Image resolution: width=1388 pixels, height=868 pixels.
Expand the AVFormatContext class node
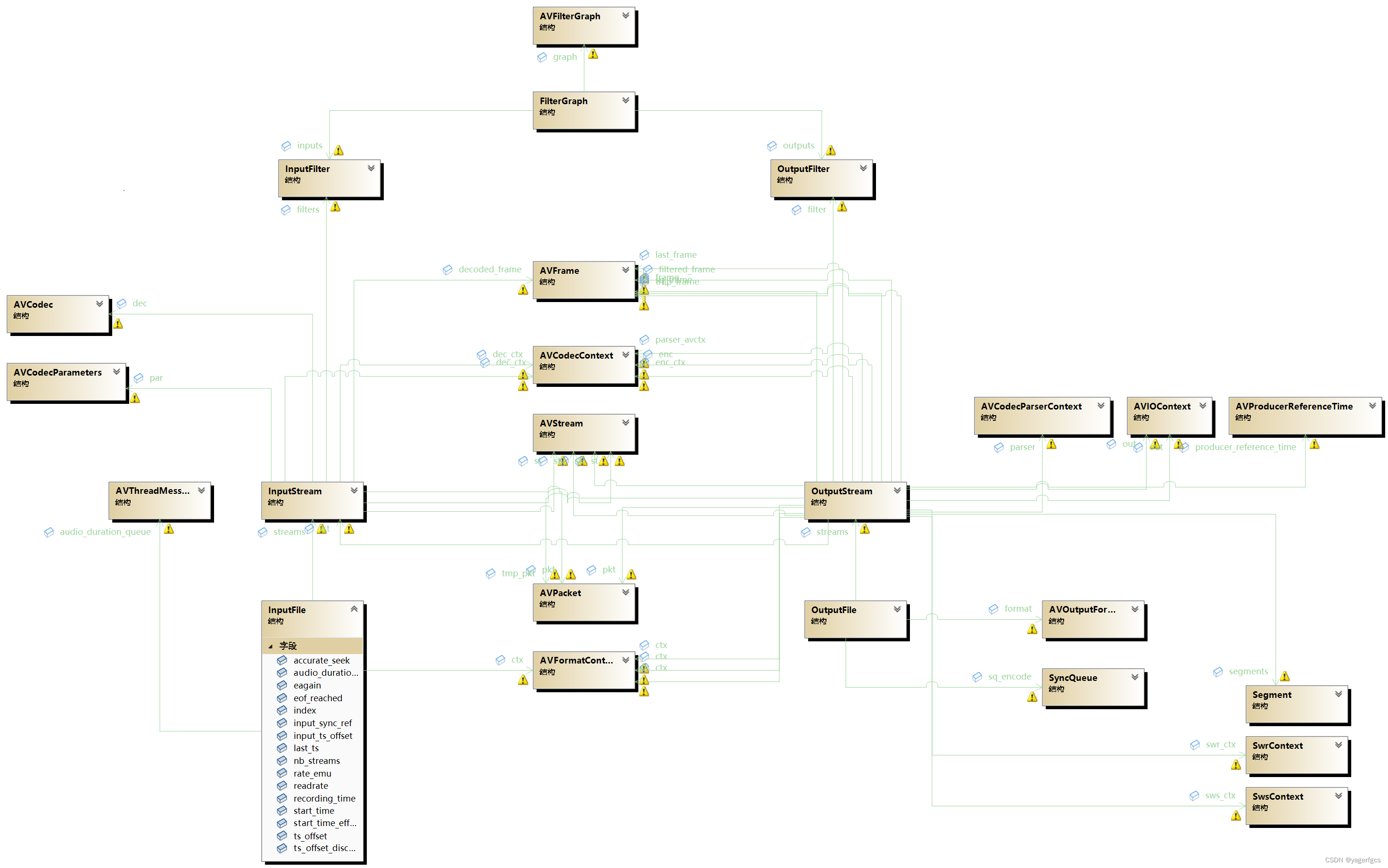point(625,660)
